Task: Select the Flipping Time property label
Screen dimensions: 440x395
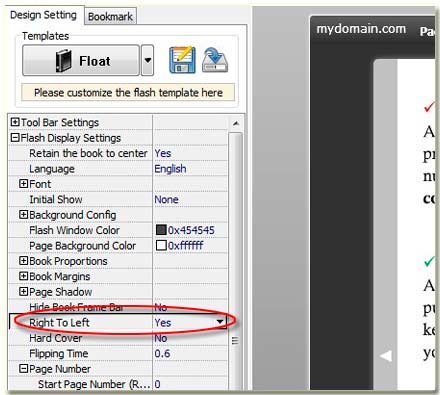Action: (x=59, y=353)
